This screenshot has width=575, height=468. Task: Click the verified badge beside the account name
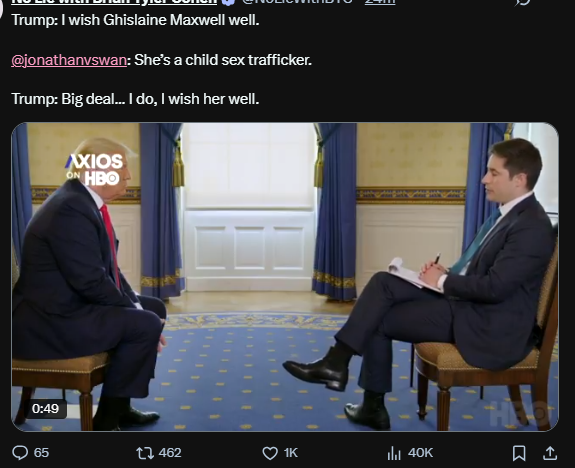(228, 2)
